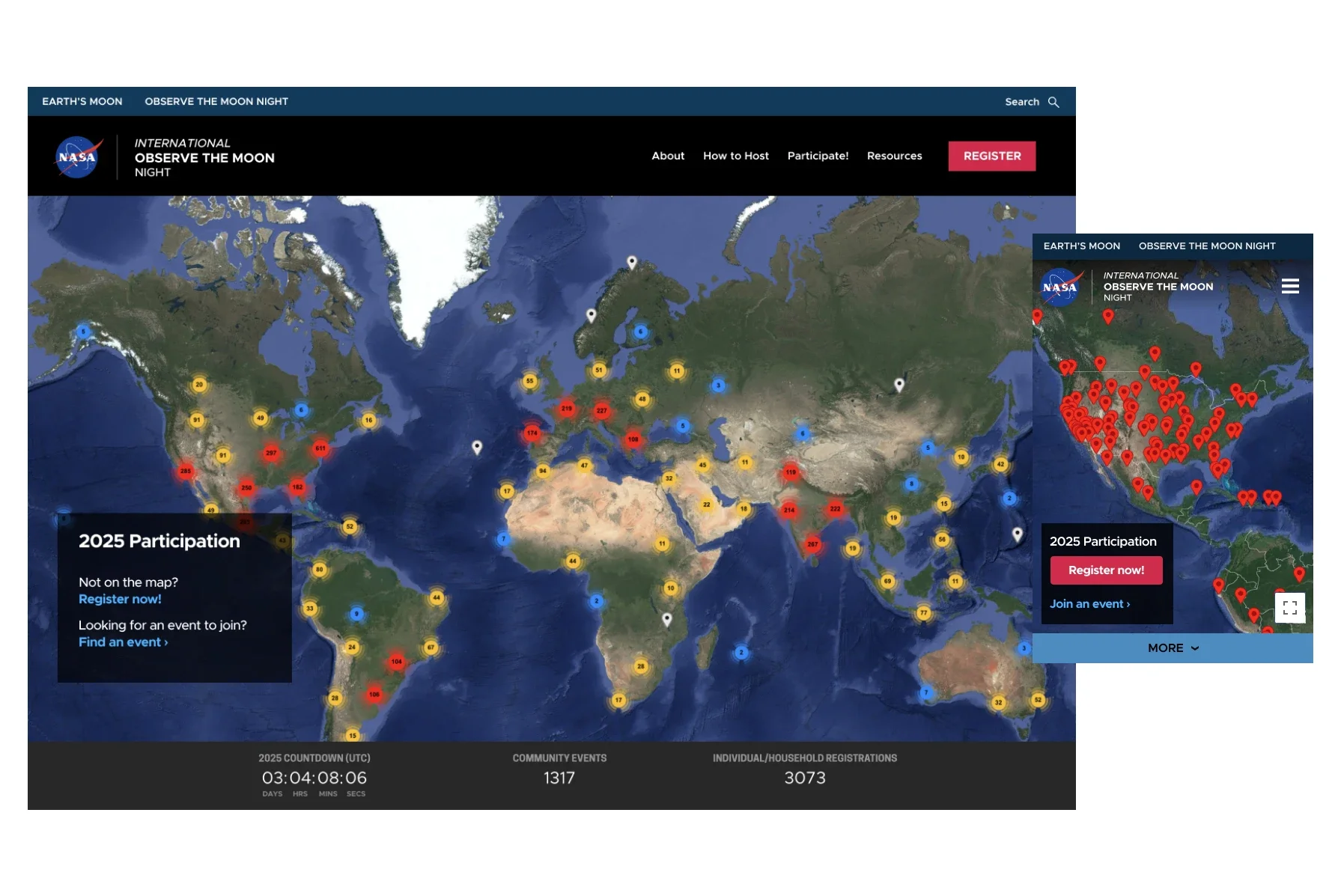Click the yellow 297 cluster in the US

273,452
